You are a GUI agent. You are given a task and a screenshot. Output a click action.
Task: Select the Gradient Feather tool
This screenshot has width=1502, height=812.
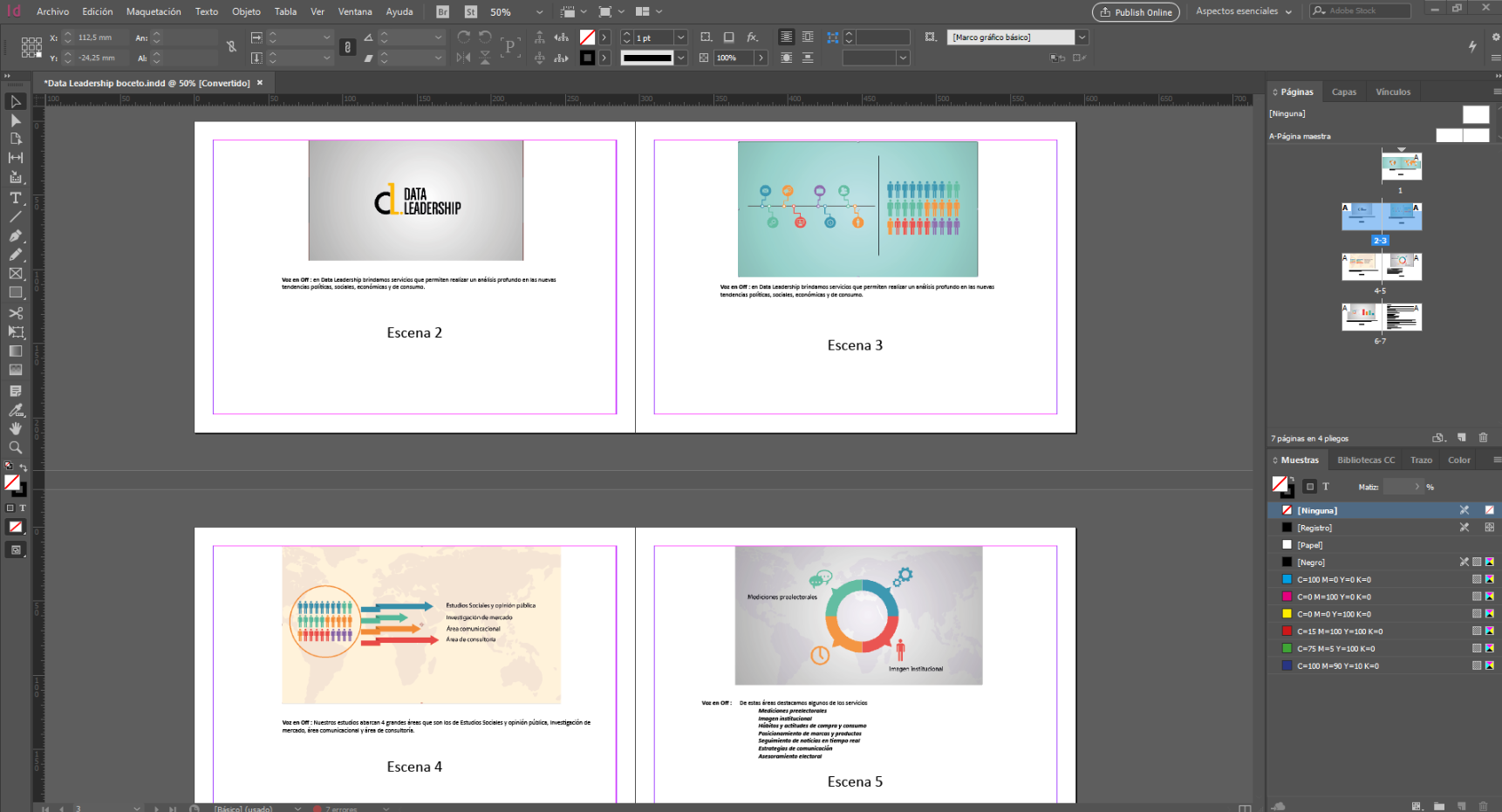[15, 371]
